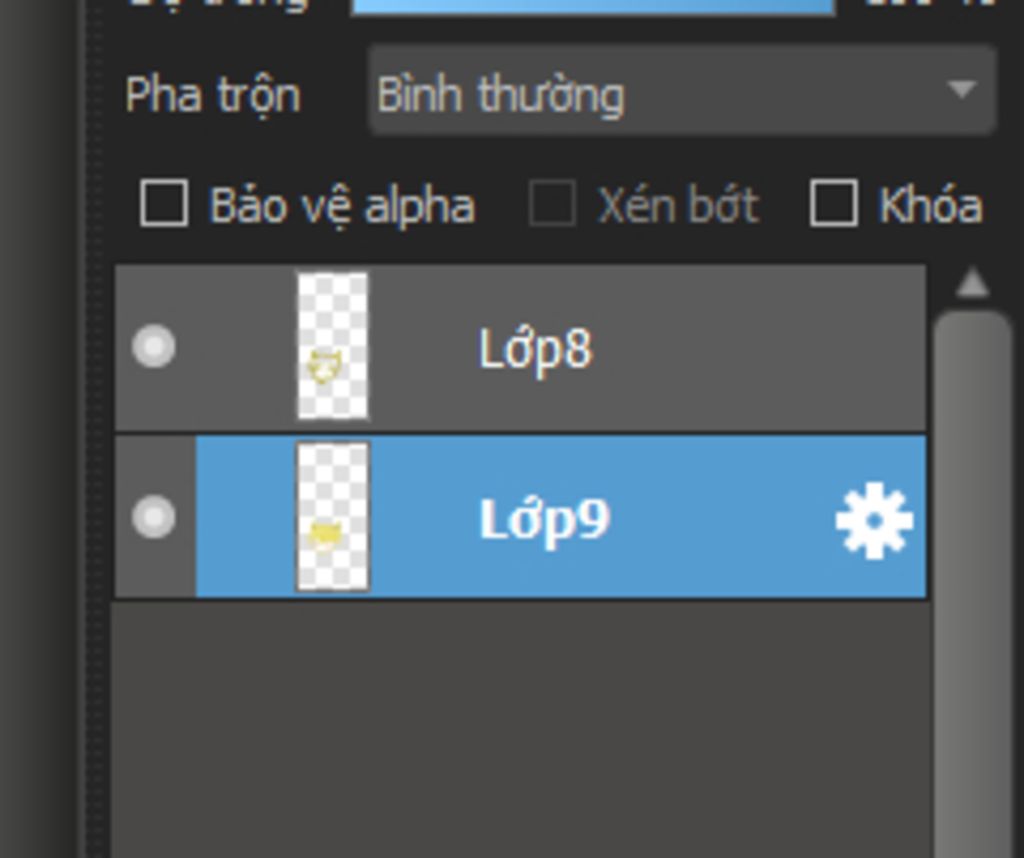Enable the Bảo vệ alpha checkbox
This screenshot has height=858, width=1024.
164,203
